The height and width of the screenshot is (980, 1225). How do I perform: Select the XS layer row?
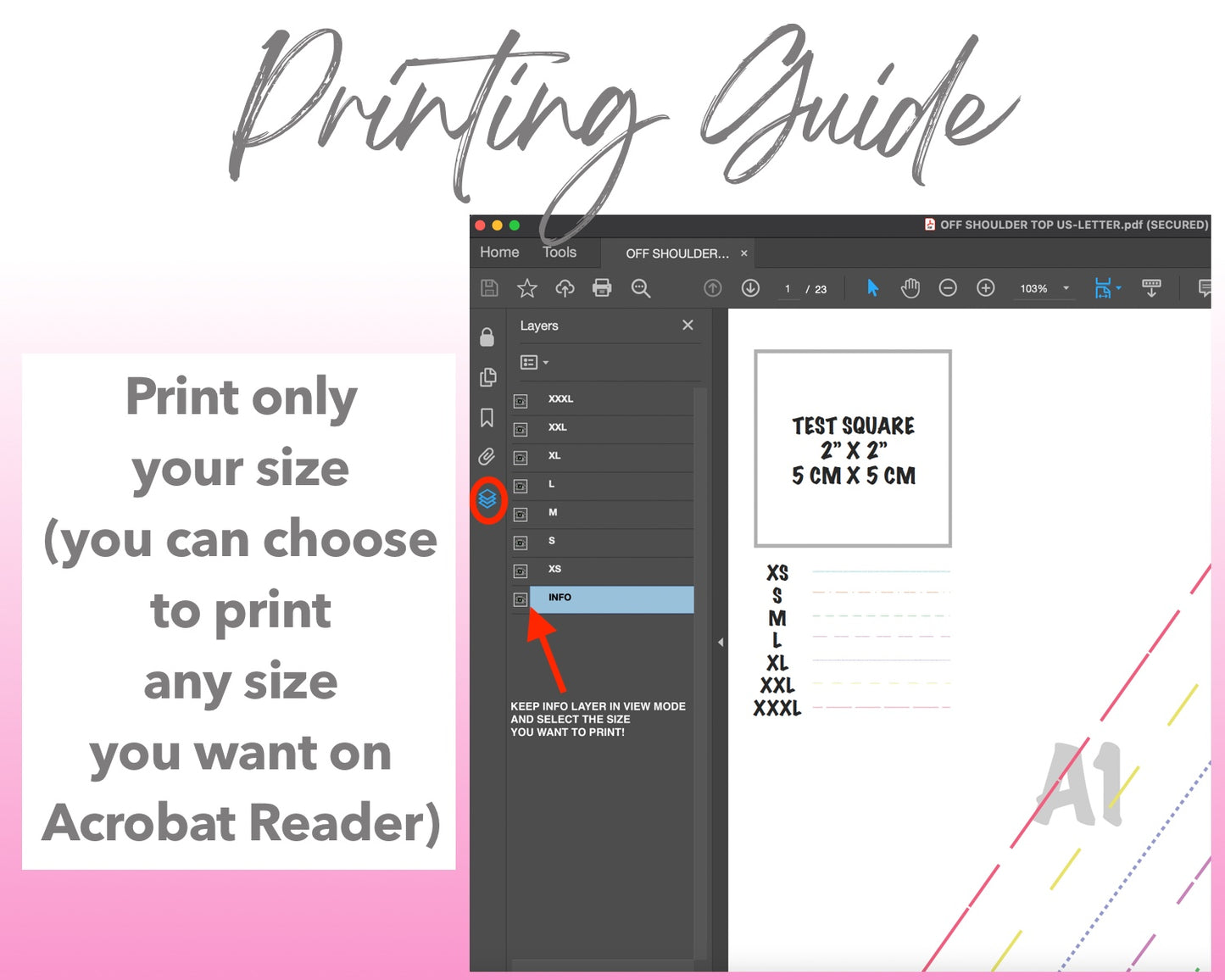[610, 570]
